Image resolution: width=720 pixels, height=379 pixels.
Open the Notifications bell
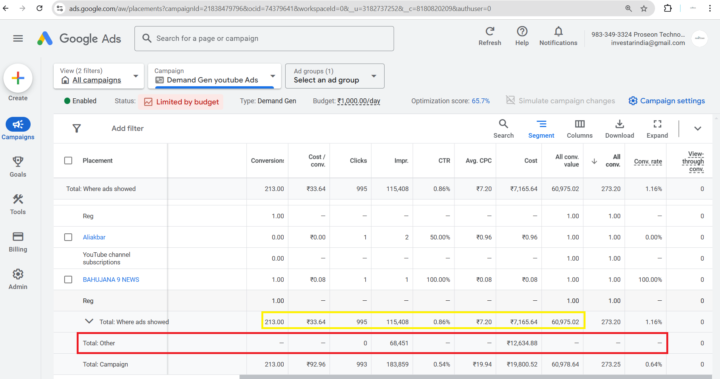tap(558, 36)
